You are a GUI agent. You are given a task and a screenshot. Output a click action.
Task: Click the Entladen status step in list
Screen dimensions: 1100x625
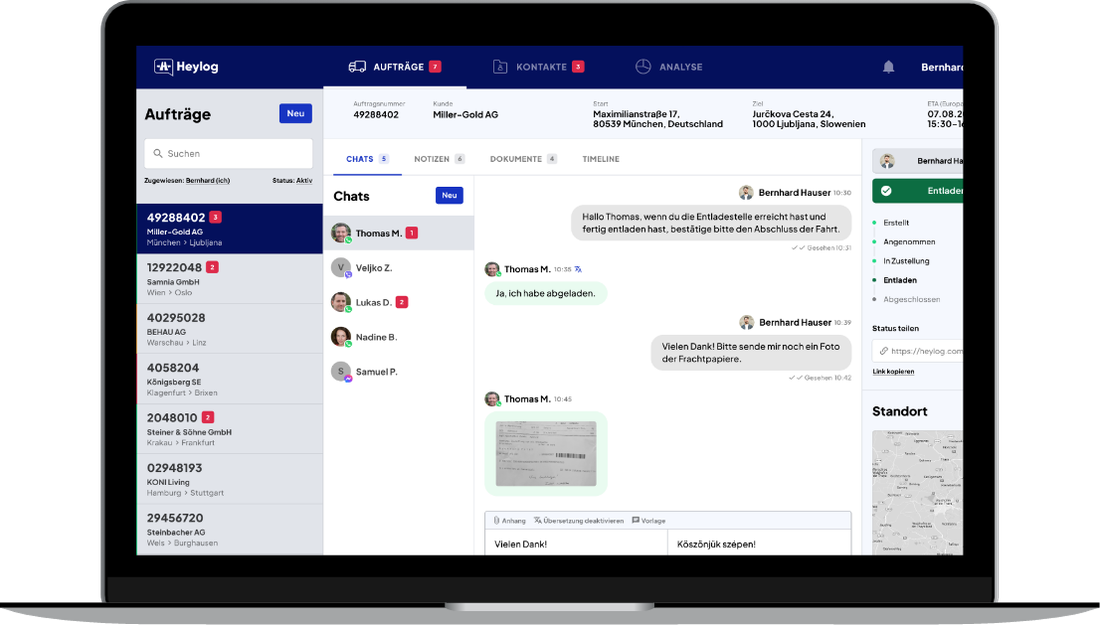[899, 280]
